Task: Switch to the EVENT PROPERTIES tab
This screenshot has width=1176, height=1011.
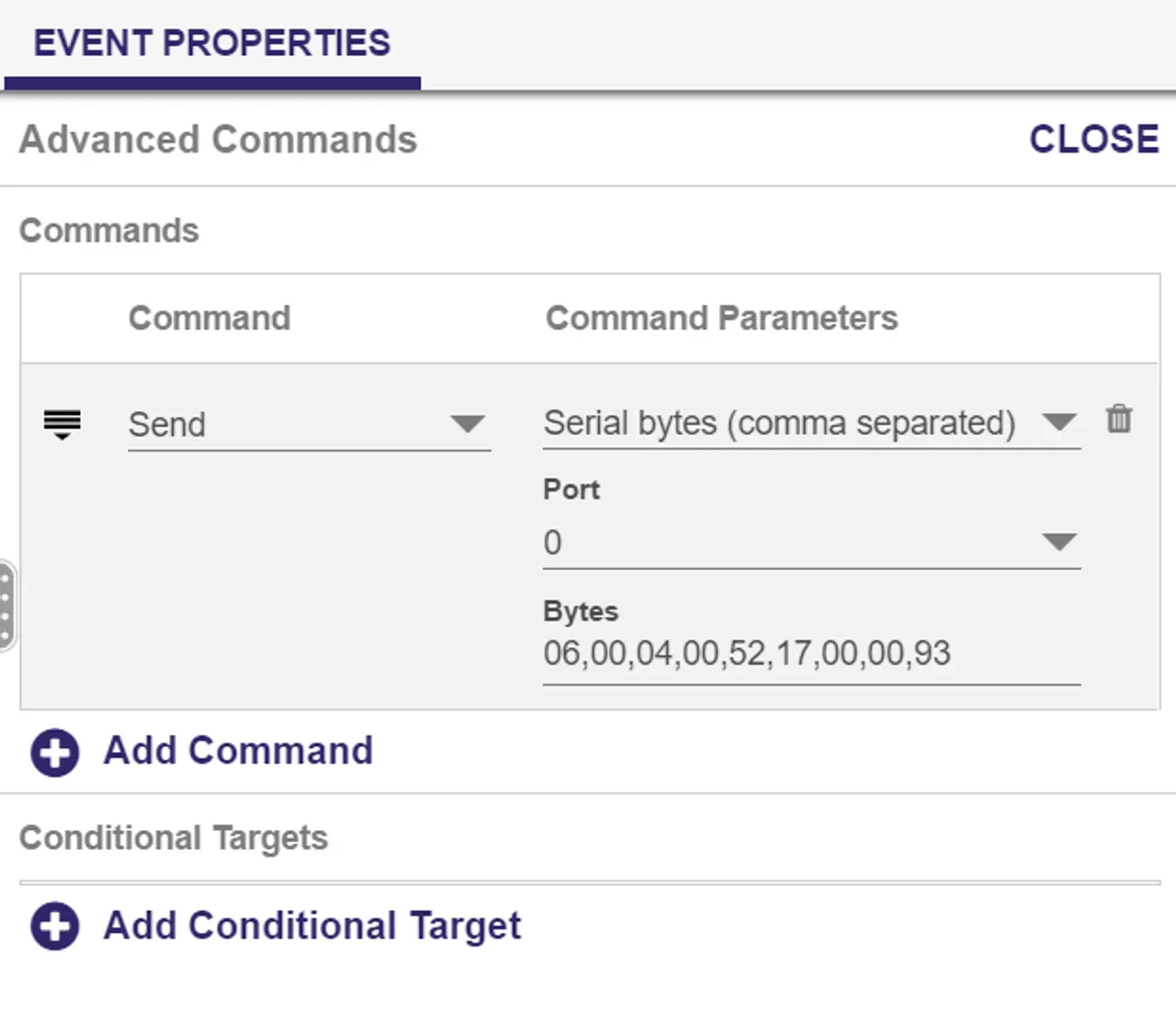Action: tap(212, 43)
